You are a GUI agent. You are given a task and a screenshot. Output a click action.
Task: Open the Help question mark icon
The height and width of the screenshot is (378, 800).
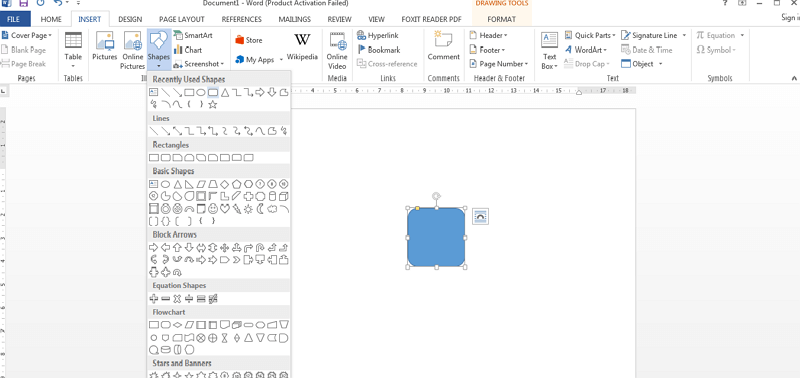(724, 3)
